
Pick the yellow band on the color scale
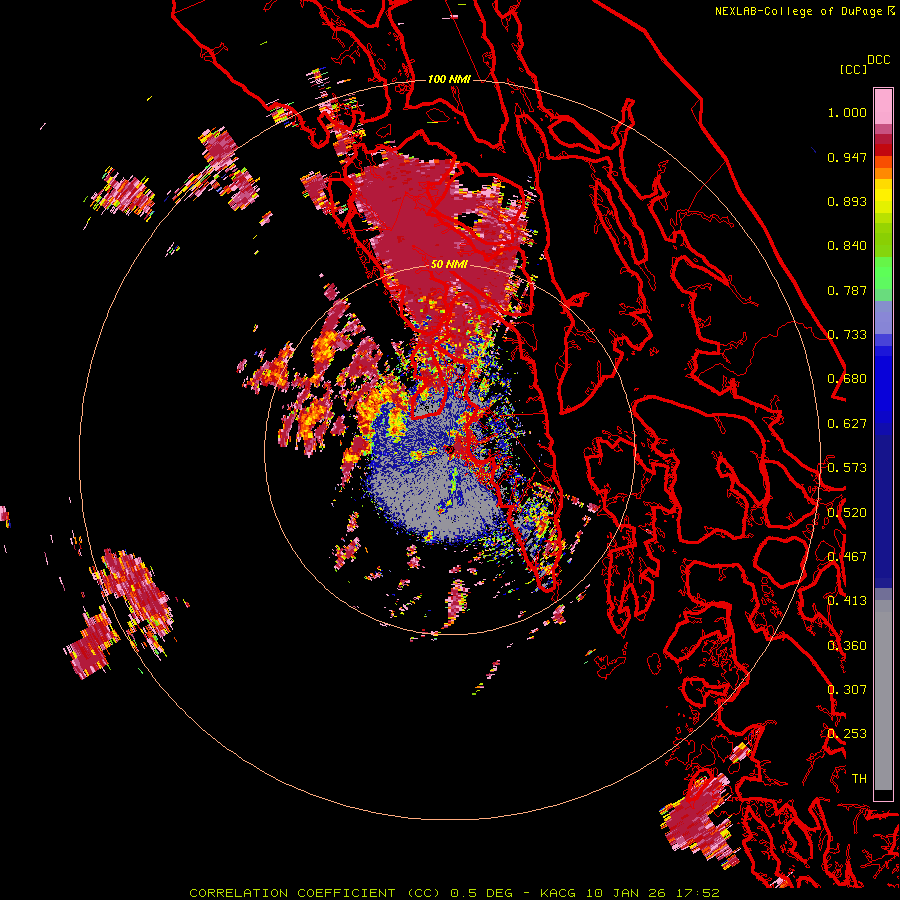[x=883, y=196]
